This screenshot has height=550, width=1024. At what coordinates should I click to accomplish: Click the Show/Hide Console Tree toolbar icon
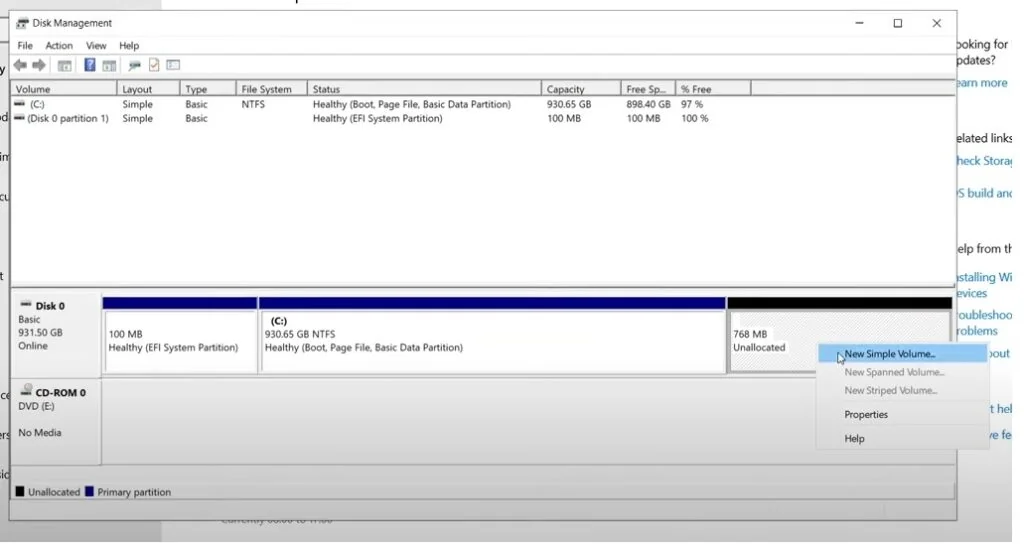pyautogui.click(x=65, y=65)
